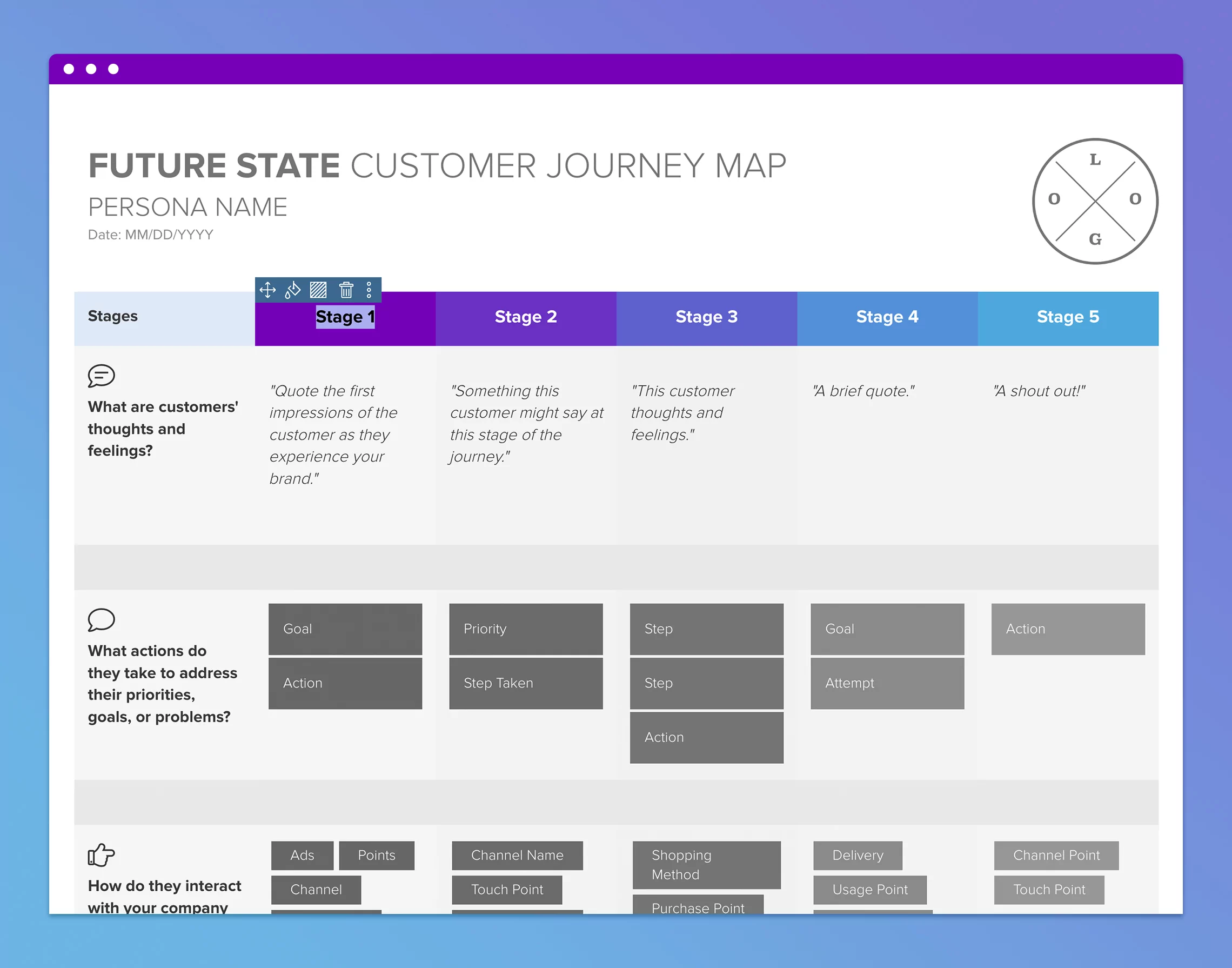Delete Stage 1 using the trash icon
This screenshot has height=968, width=1232.
tap(346, 290)
